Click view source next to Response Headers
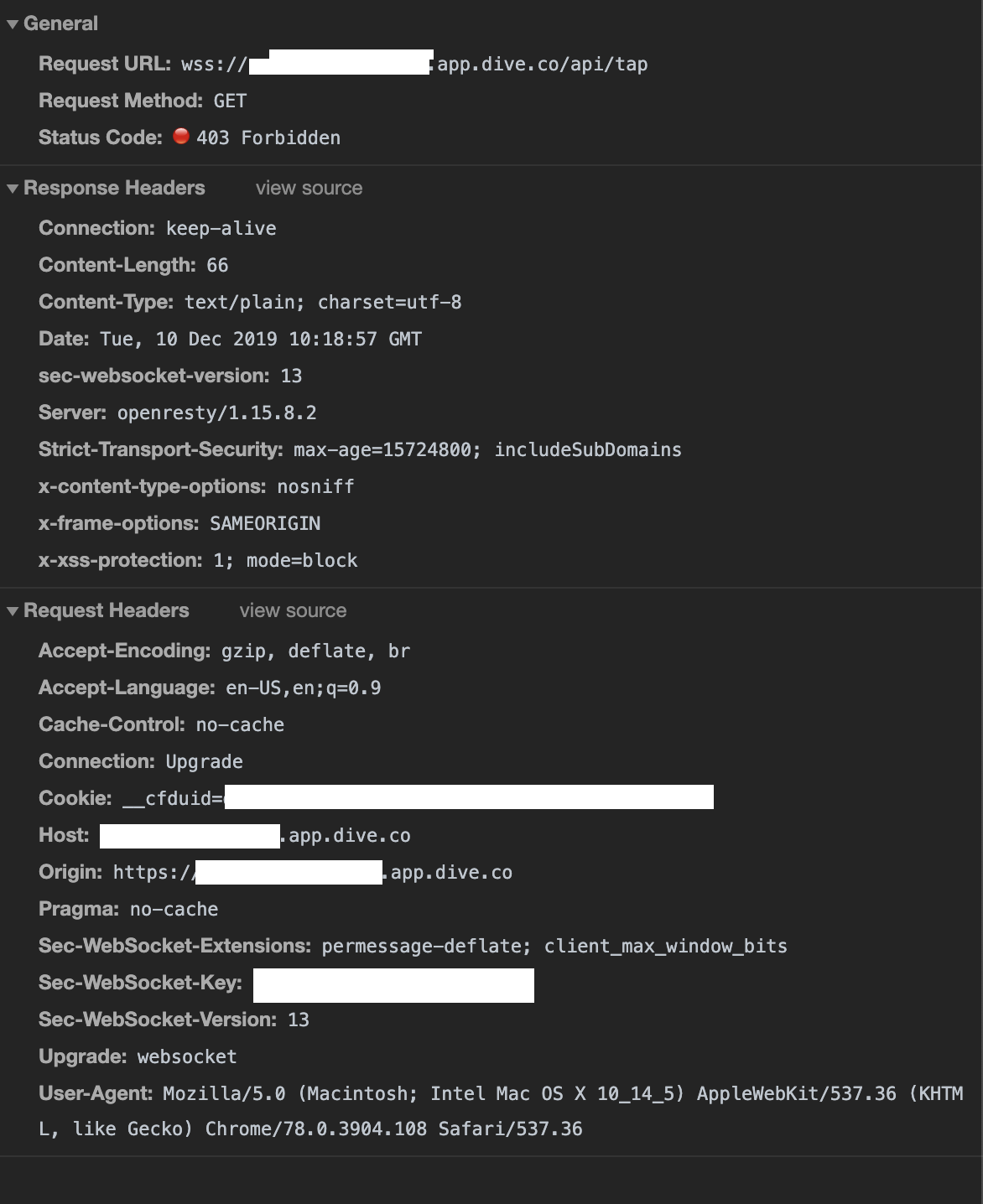The width and height of the screenshot is (983, 1204). pos(309,188)
